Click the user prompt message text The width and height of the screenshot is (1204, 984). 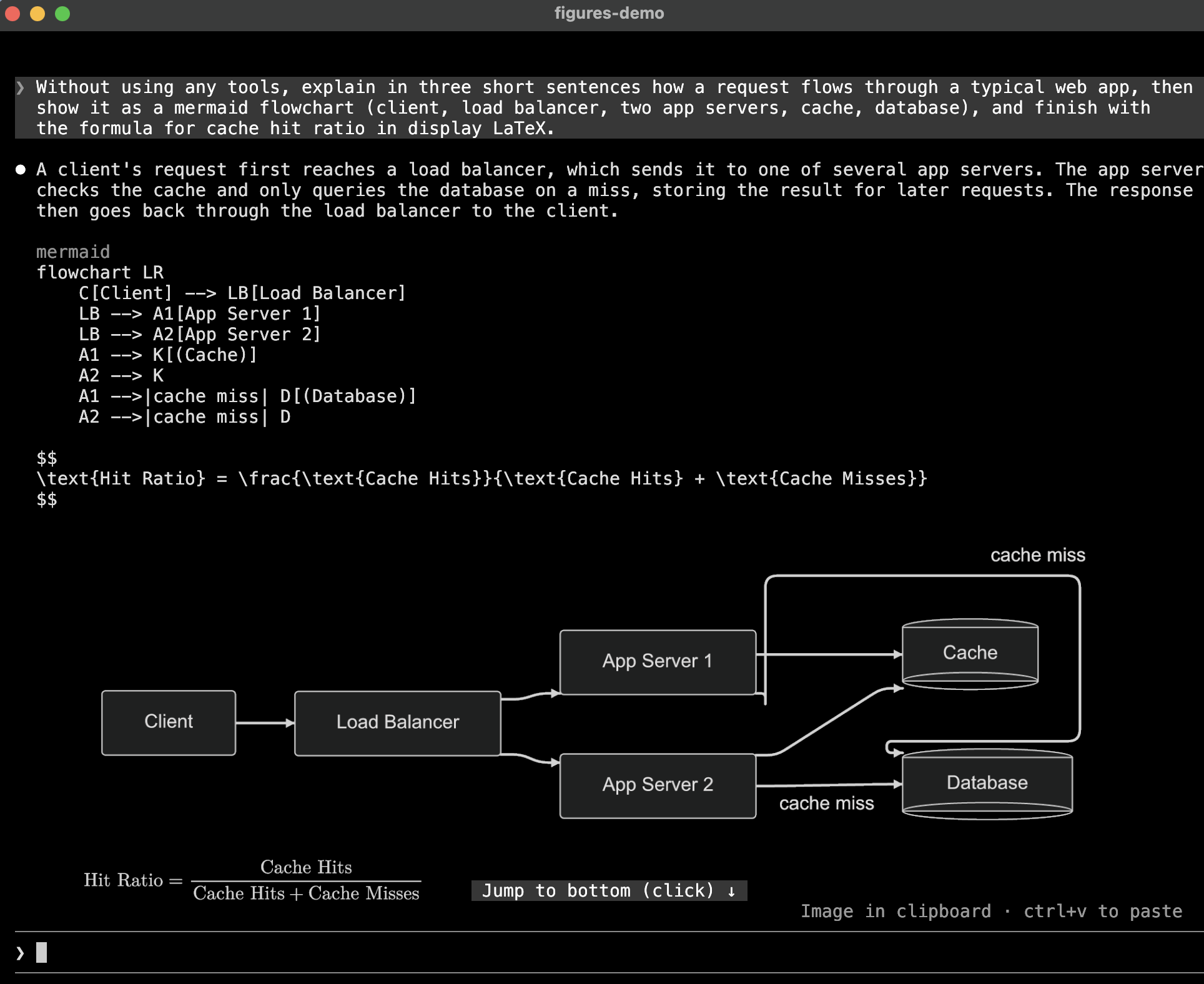coord(614,107)
